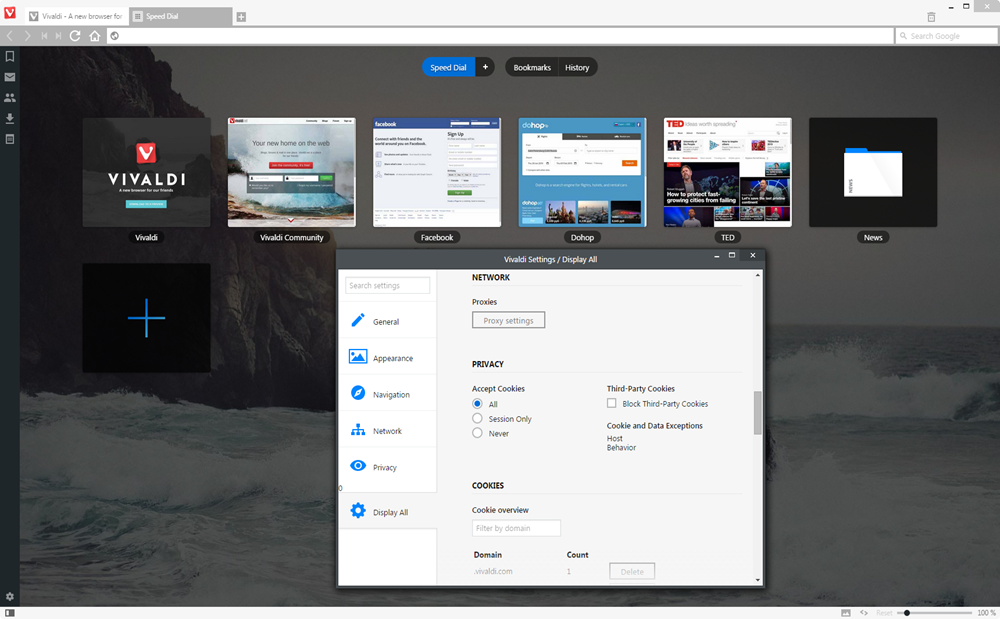
Task: Open the Vivaldi speed dial thumbnail
Action: [146, 172]
